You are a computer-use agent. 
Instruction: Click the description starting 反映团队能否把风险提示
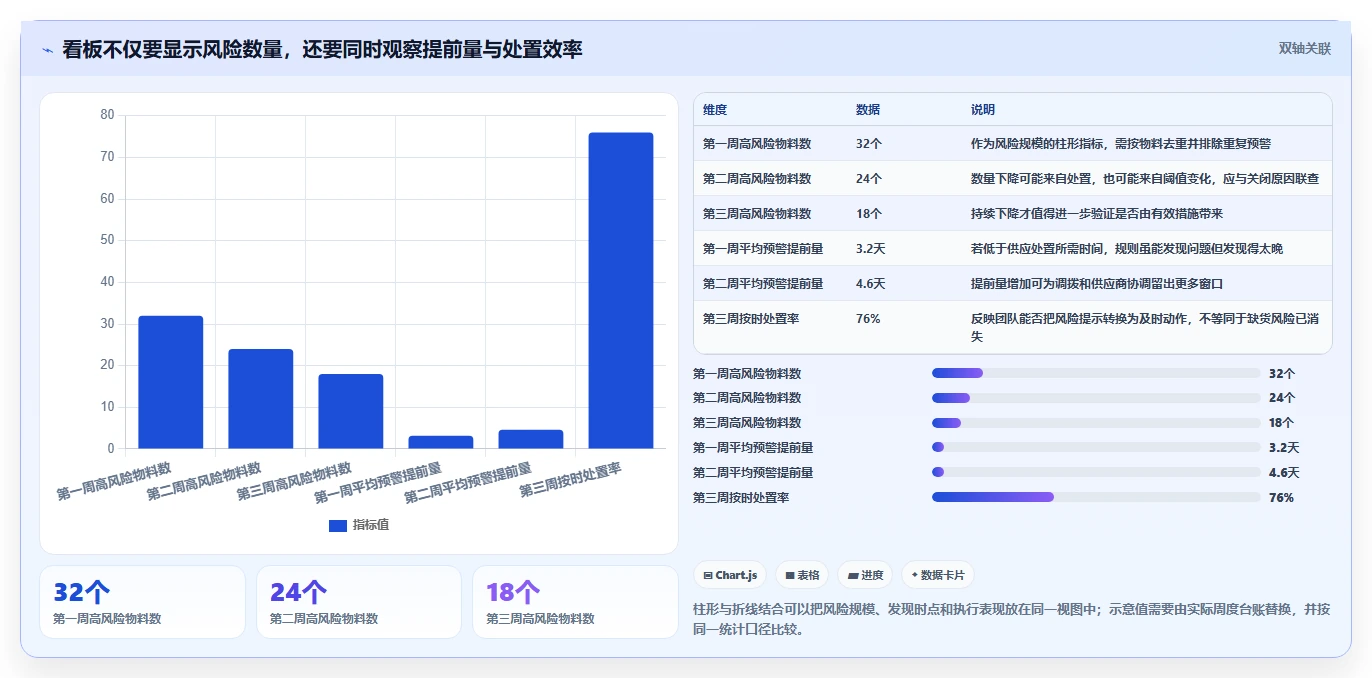pos(1145,327)
